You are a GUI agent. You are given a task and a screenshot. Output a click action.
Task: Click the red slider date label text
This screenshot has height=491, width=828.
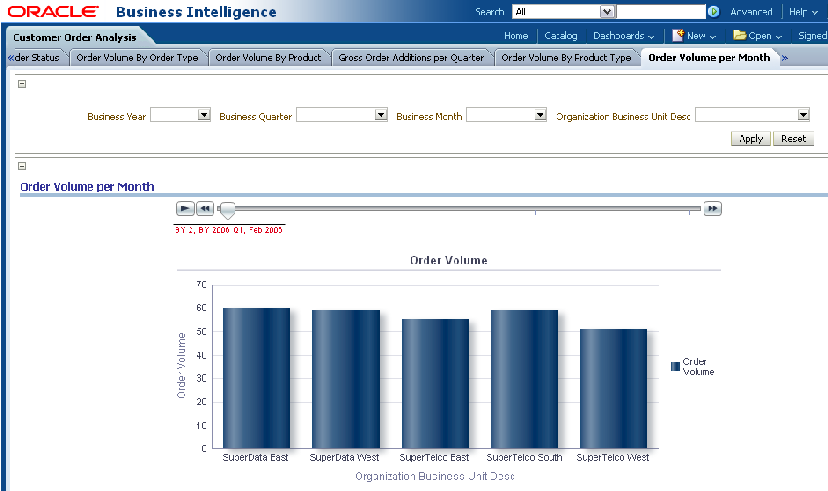tap(229, 230)
